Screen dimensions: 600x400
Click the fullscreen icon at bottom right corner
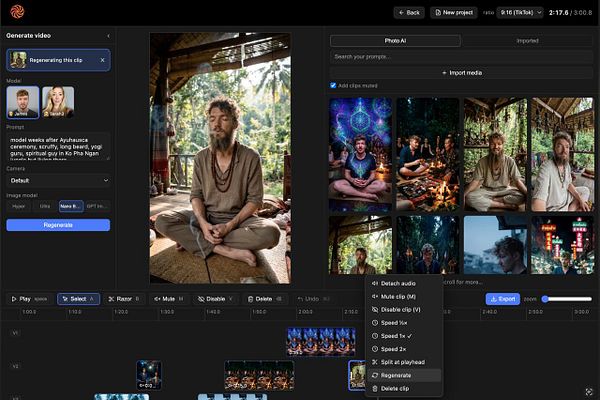589,391
